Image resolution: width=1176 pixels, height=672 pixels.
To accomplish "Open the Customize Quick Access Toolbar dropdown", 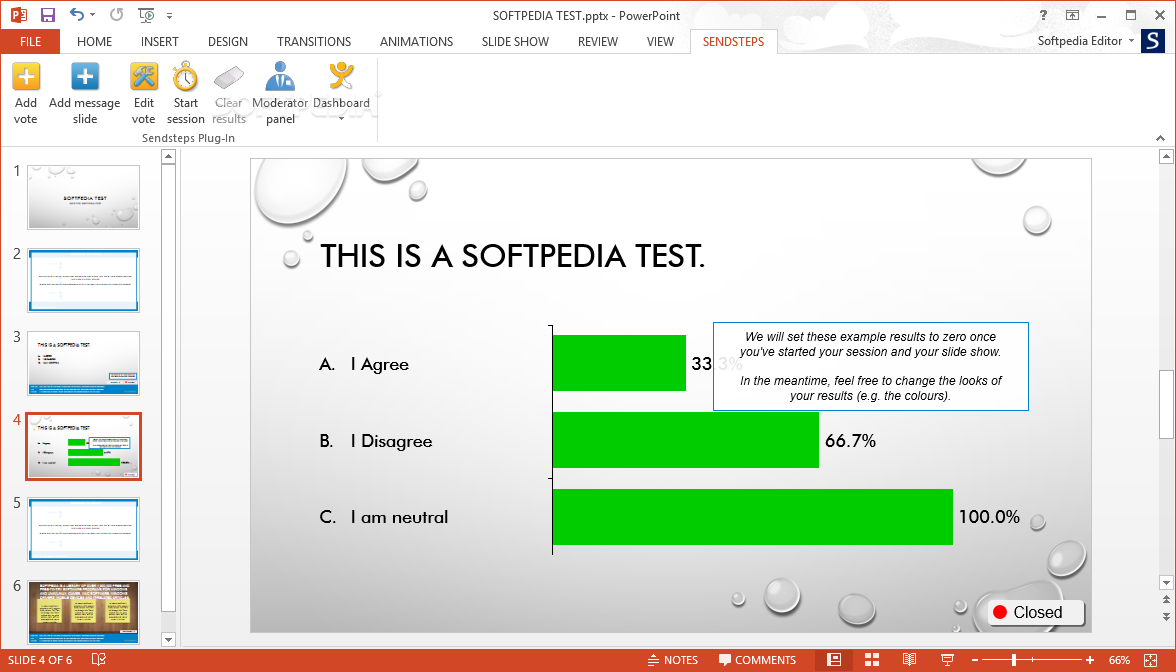I will pos(170,15).
